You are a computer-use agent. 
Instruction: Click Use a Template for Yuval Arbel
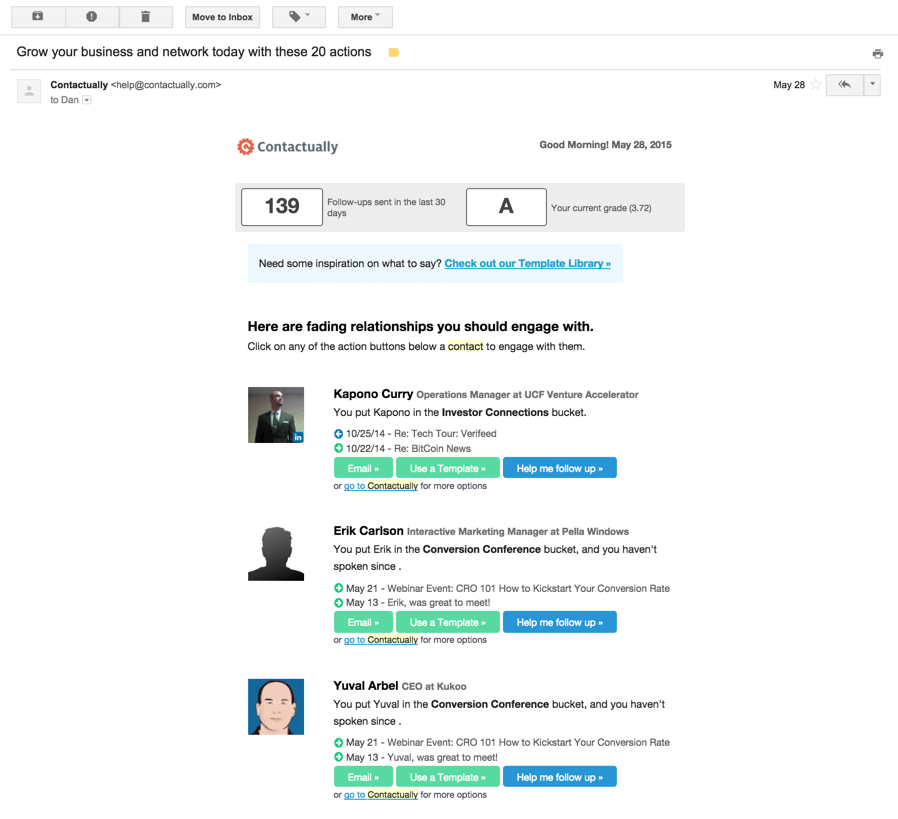pyautogui.click(x=448, y=777)
